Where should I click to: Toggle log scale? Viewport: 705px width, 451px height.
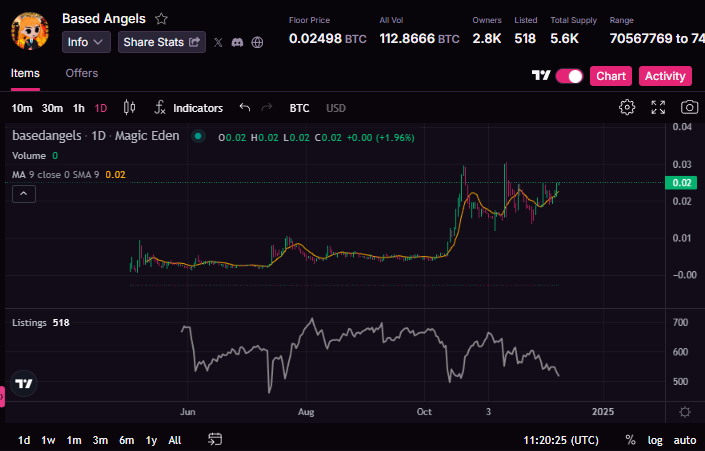point(655,440)
